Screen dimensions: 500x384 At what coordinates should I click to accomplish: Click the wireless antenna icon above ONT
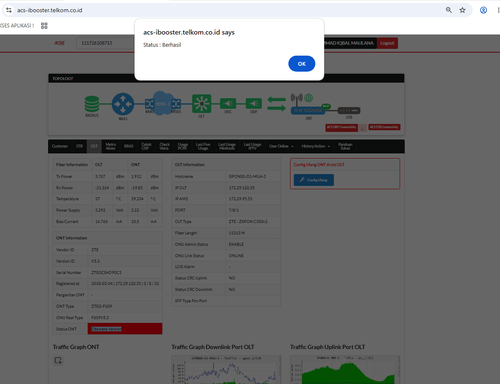click(x=297, y=99)
